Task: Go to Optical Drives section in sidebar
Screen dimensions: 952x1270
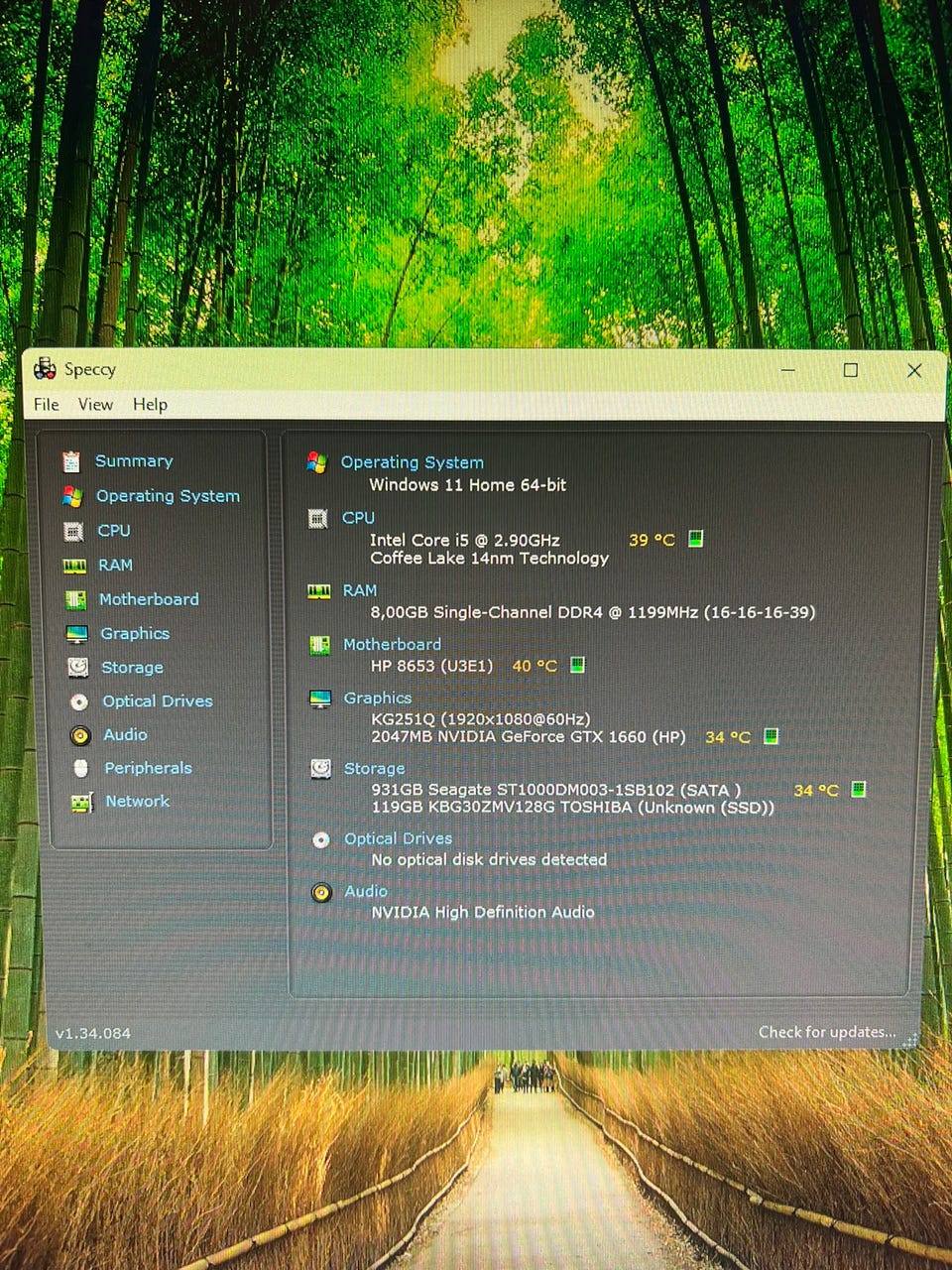Action: (158, 701)
